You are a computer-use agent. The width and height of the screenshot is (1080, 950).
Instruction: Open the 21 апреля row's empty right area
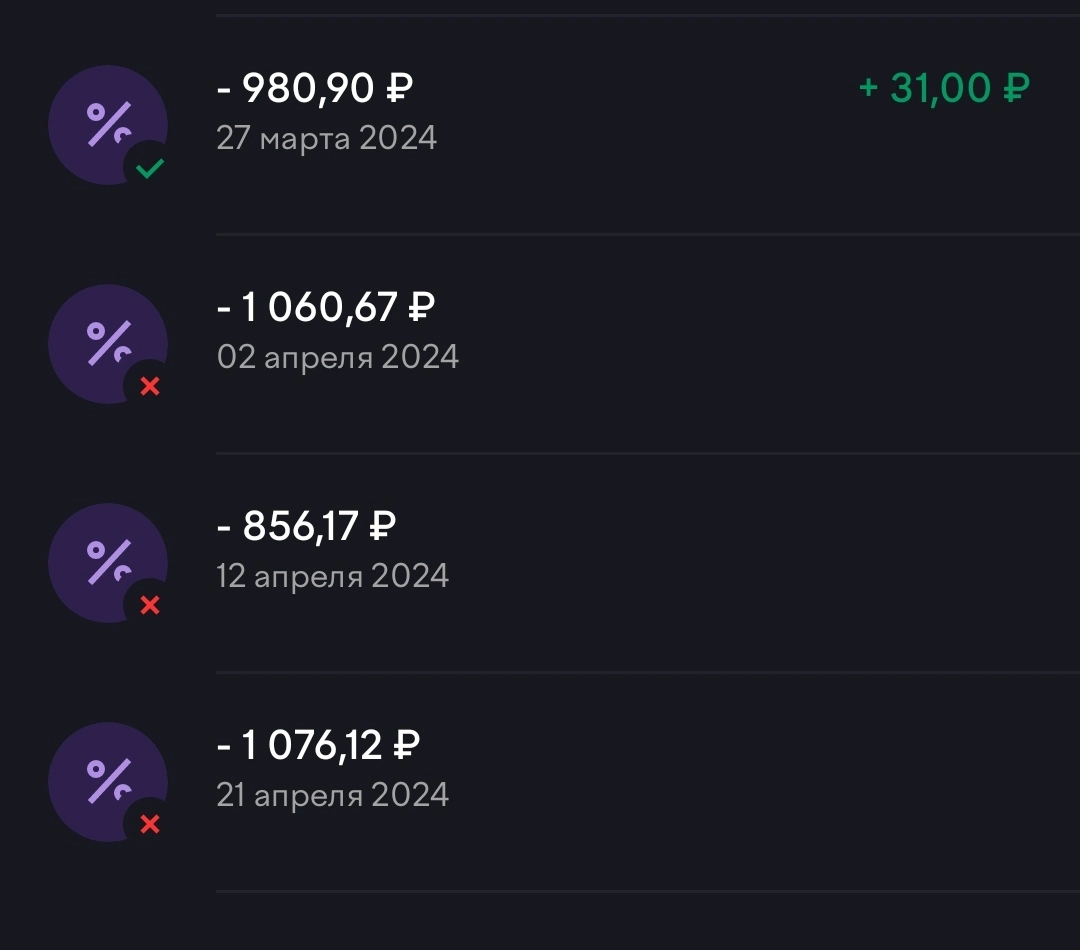(x=765, y=782)
